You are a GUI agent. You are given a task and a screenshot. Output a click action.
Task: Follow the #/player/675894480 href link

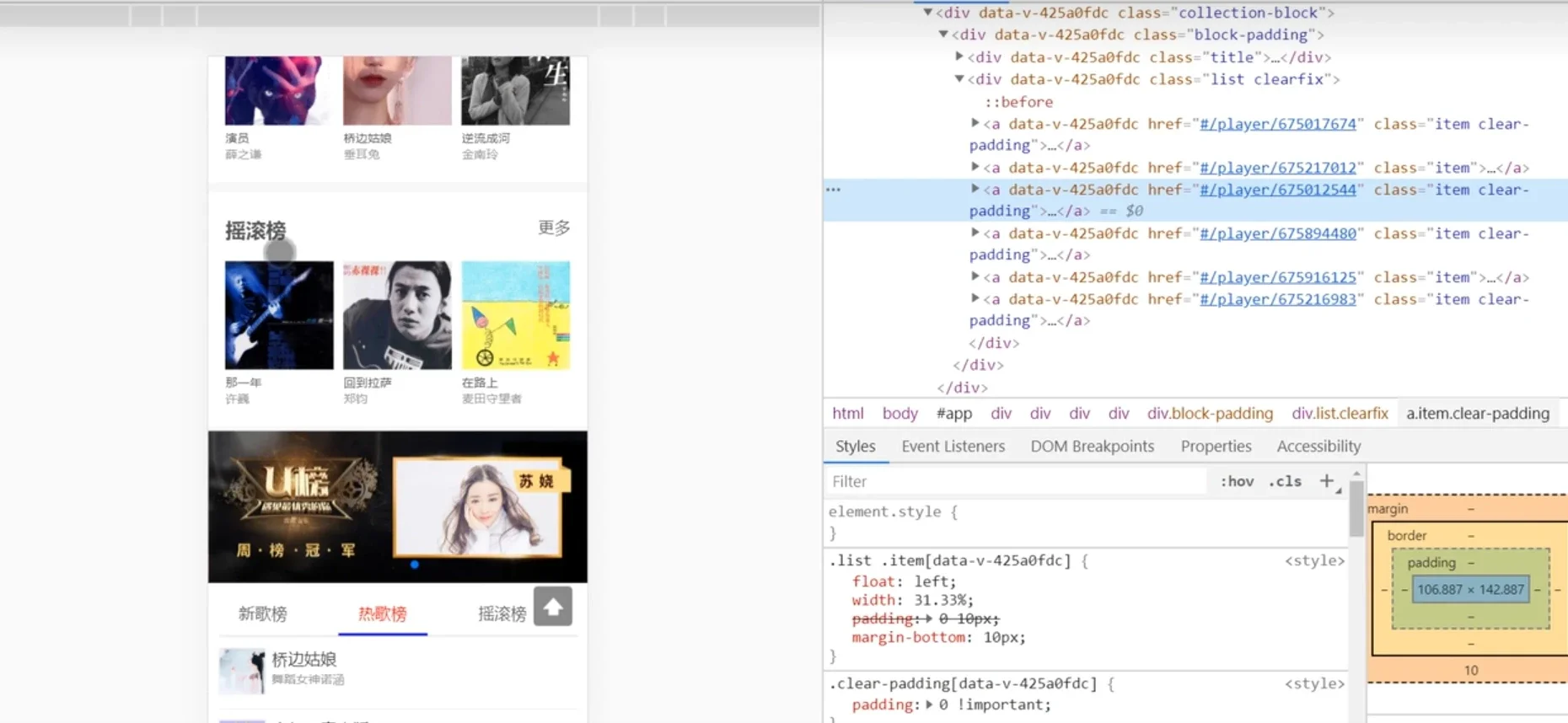1278,233
